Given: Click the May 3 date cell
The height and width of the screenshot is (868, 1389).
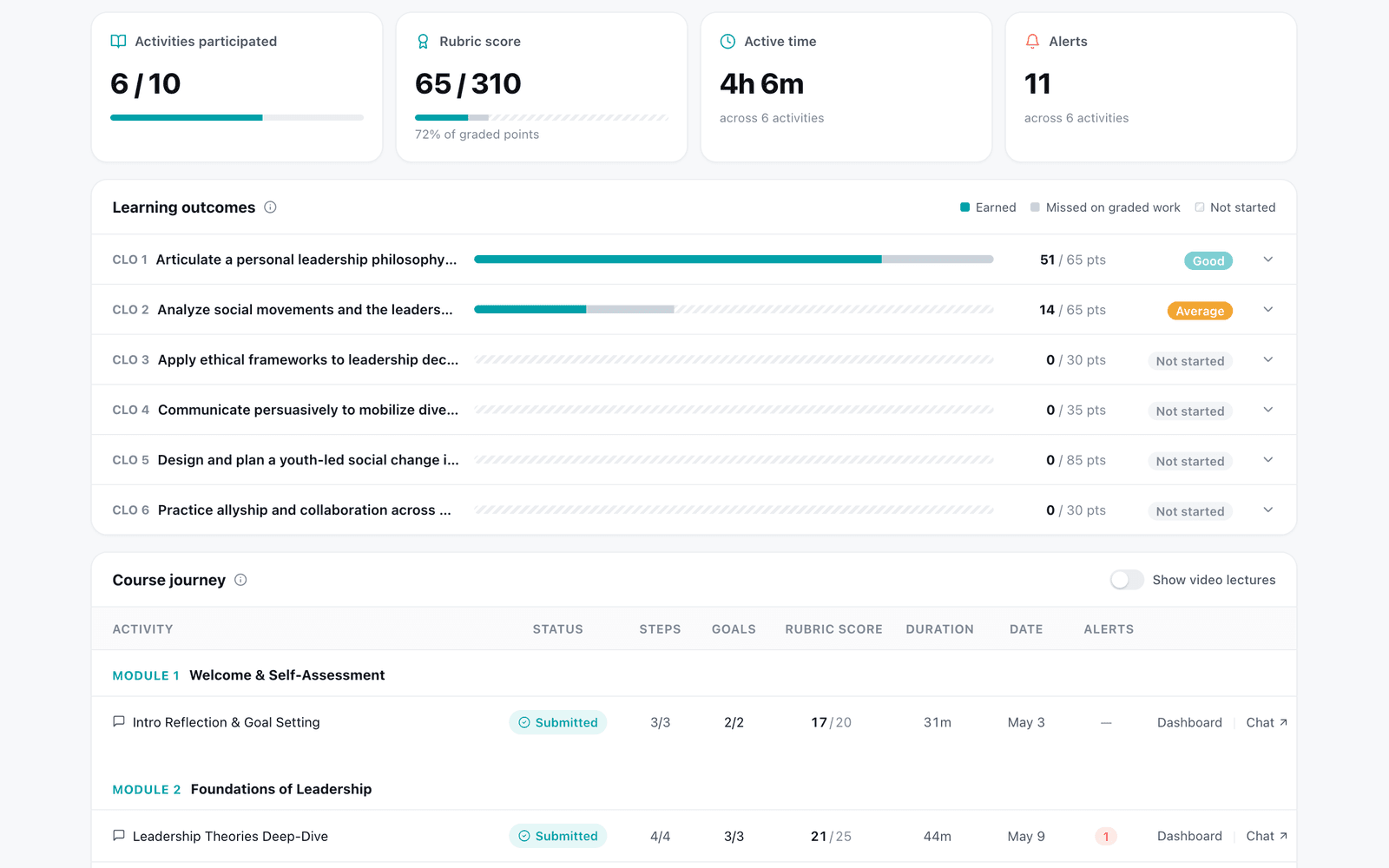Looking at the screenshot, I should pos(1026,722).
